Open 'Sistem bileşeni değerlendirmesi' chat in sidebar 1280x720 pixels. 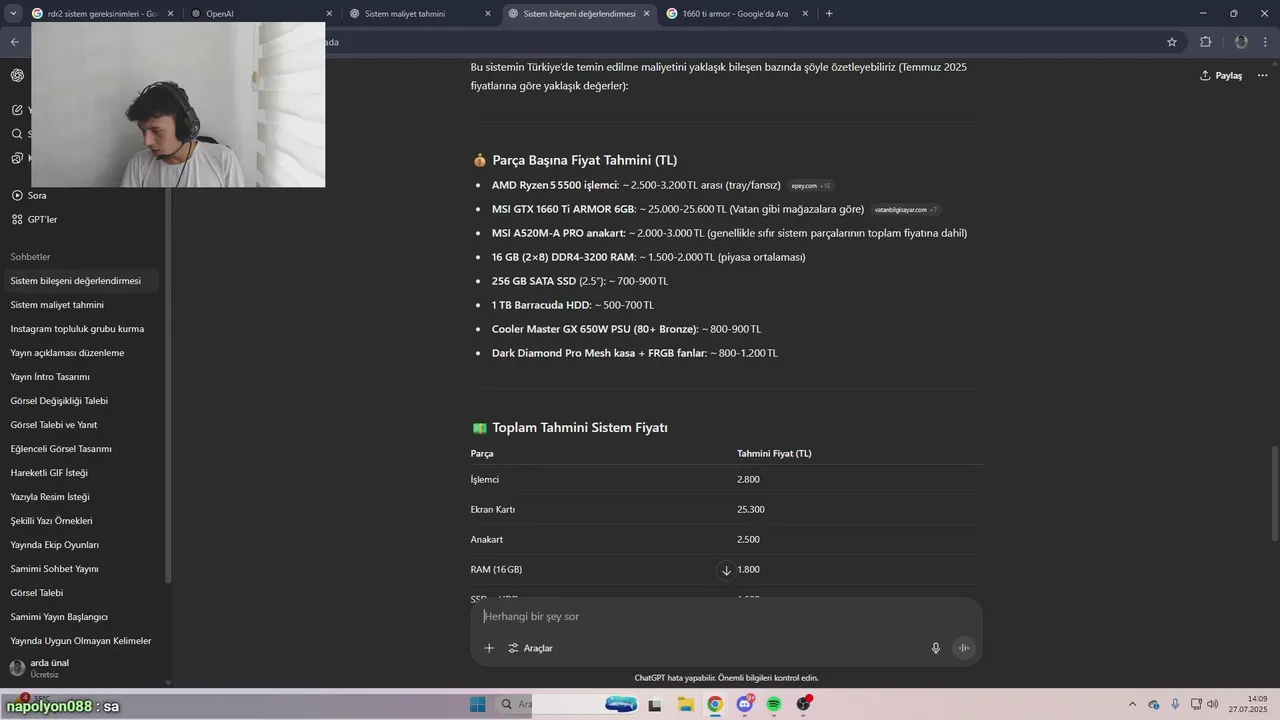[82, 281]
